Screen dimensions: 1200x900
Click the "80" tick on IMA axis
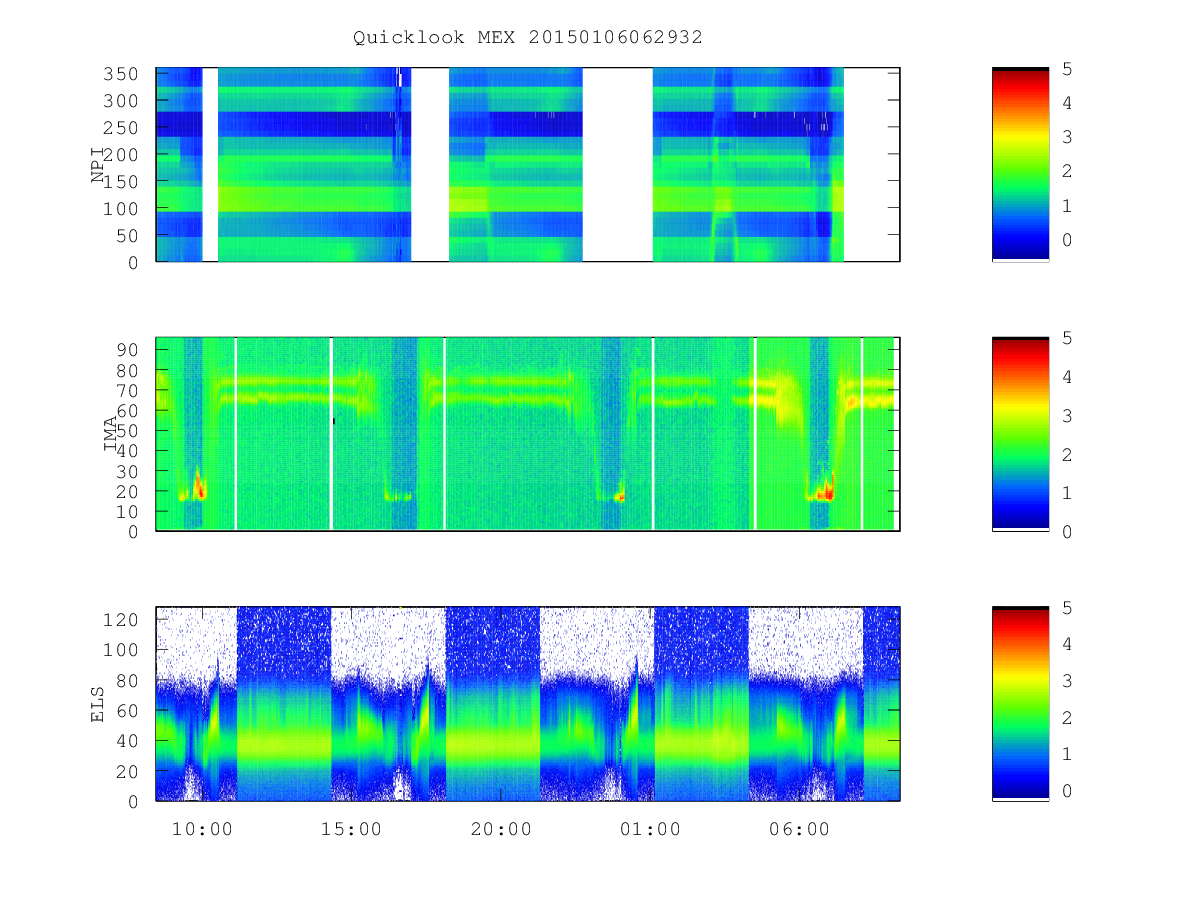(126, 370)
